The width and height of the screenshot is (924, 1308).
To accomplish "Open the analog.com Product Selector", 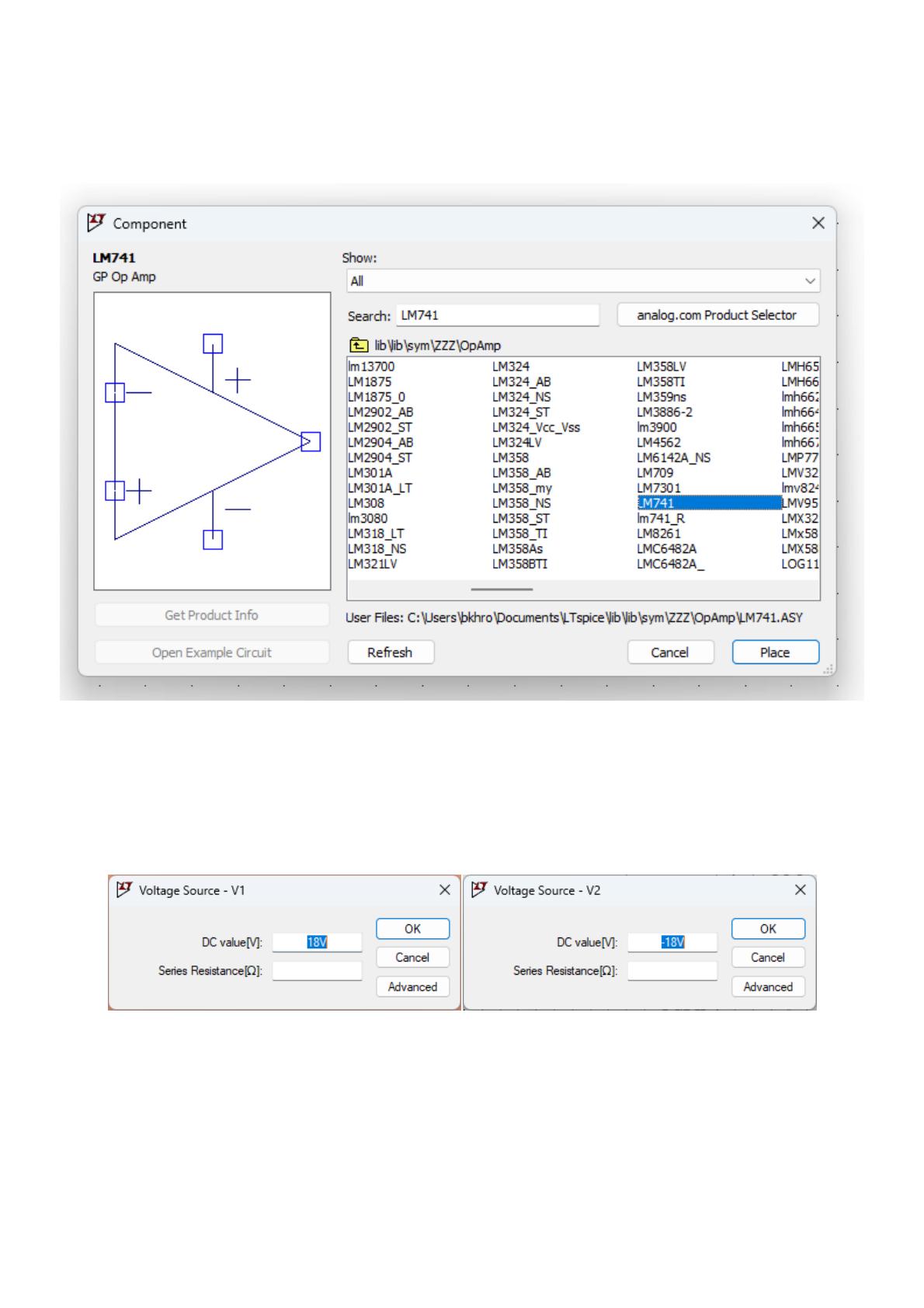I will pos(717,315).
